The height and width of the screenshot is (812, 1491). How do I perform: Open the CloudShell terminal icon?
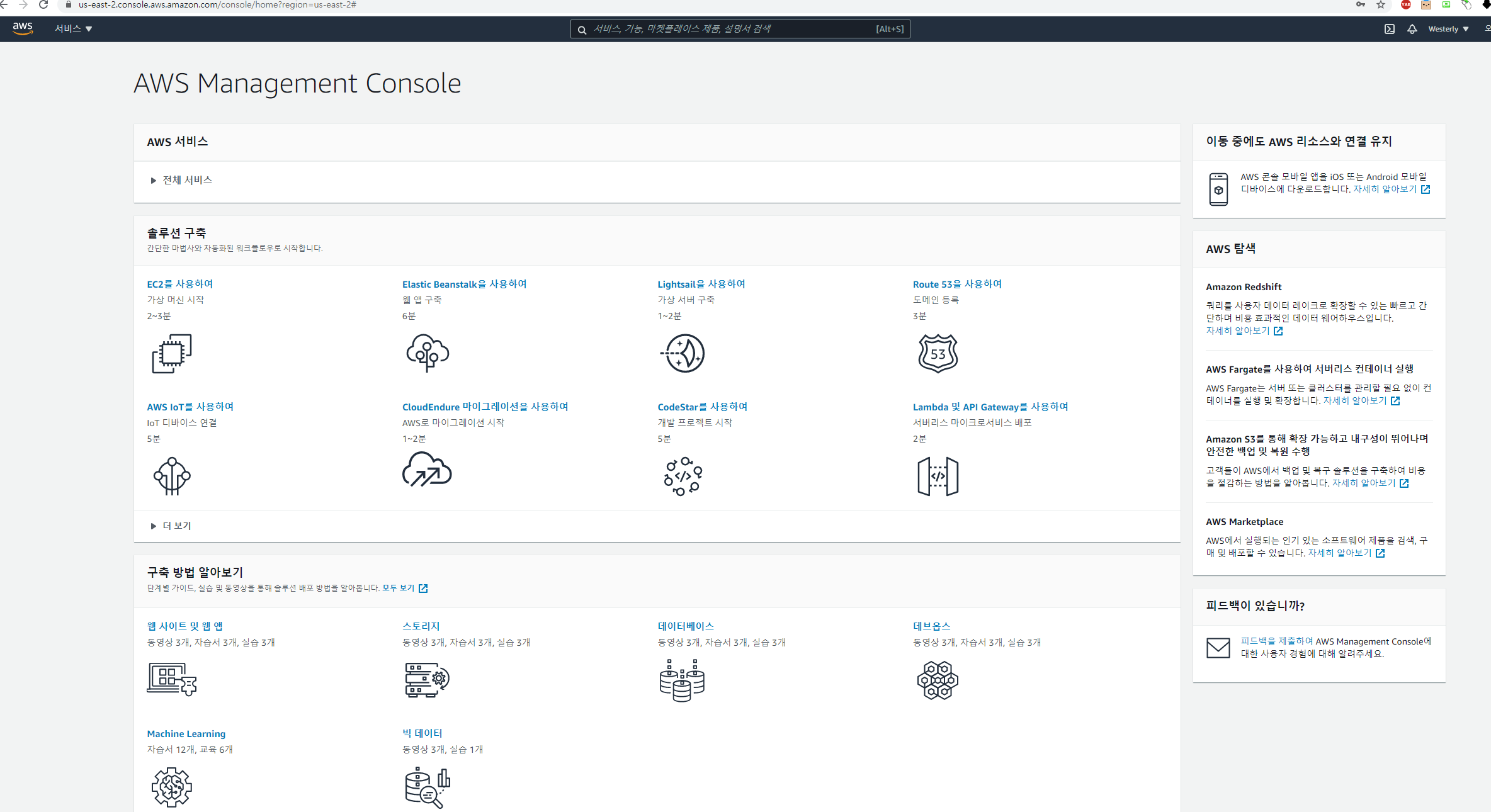[x=1389, y=29]
